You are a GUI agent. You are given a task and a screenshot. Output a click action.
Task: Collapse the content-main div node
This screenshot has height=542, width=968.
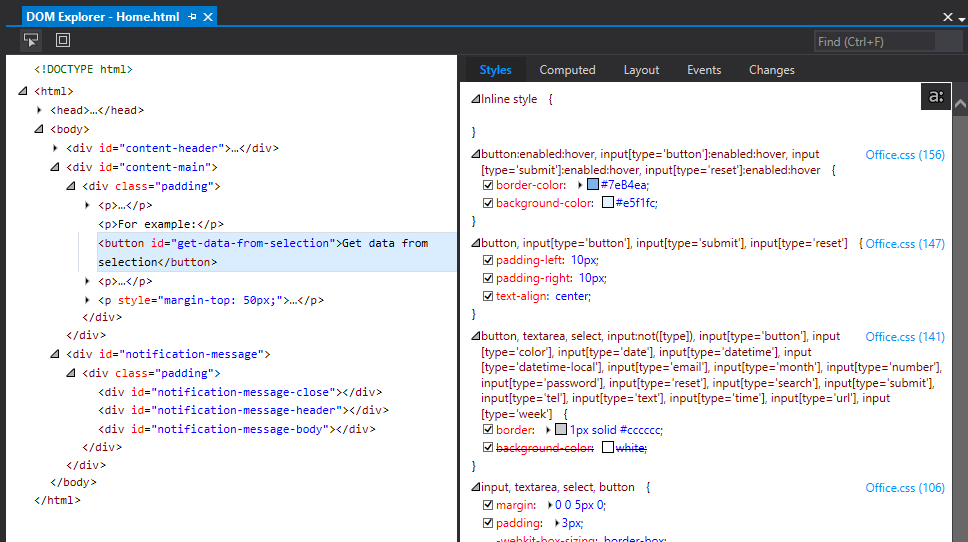click(x=55, y=167)
